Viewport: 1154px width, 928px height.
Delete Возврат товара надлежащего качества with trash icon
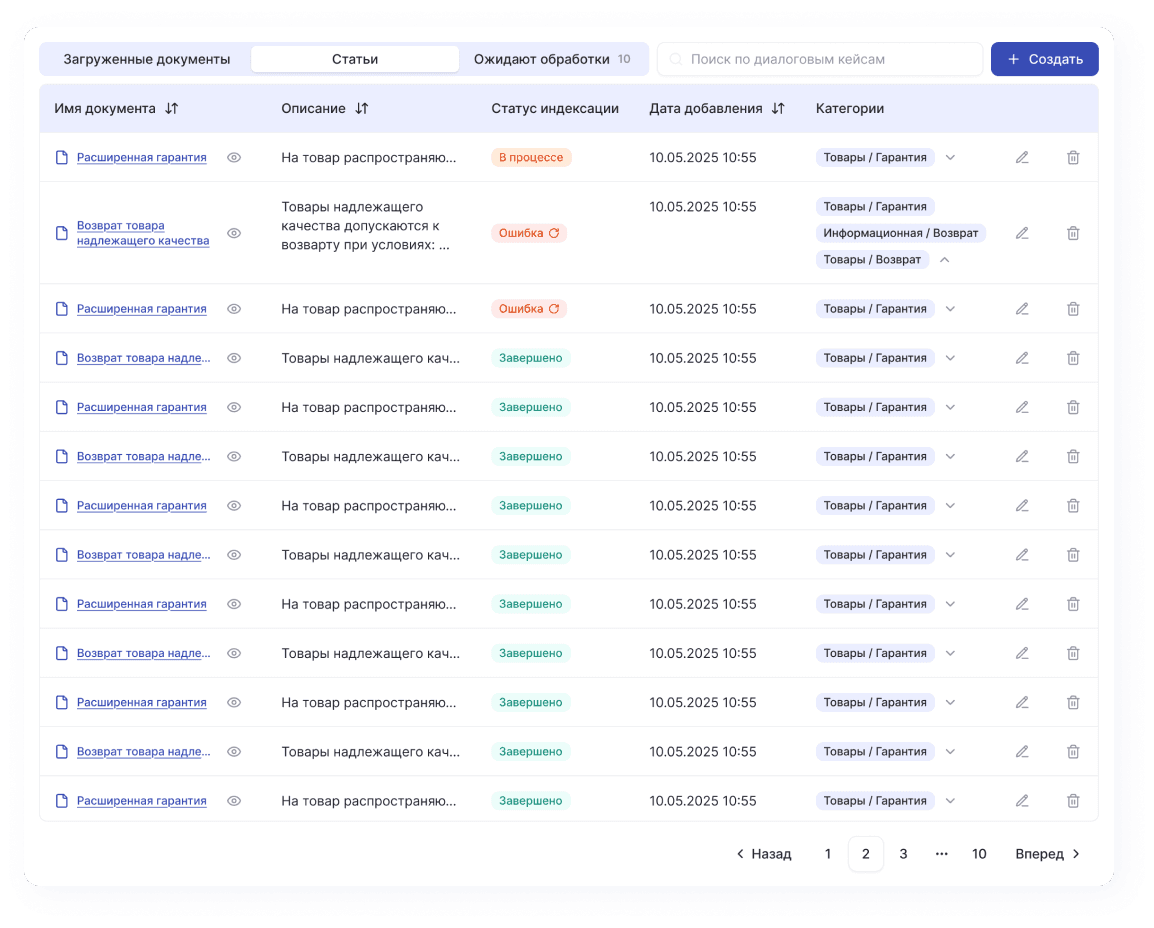[x=1073, y=233]
